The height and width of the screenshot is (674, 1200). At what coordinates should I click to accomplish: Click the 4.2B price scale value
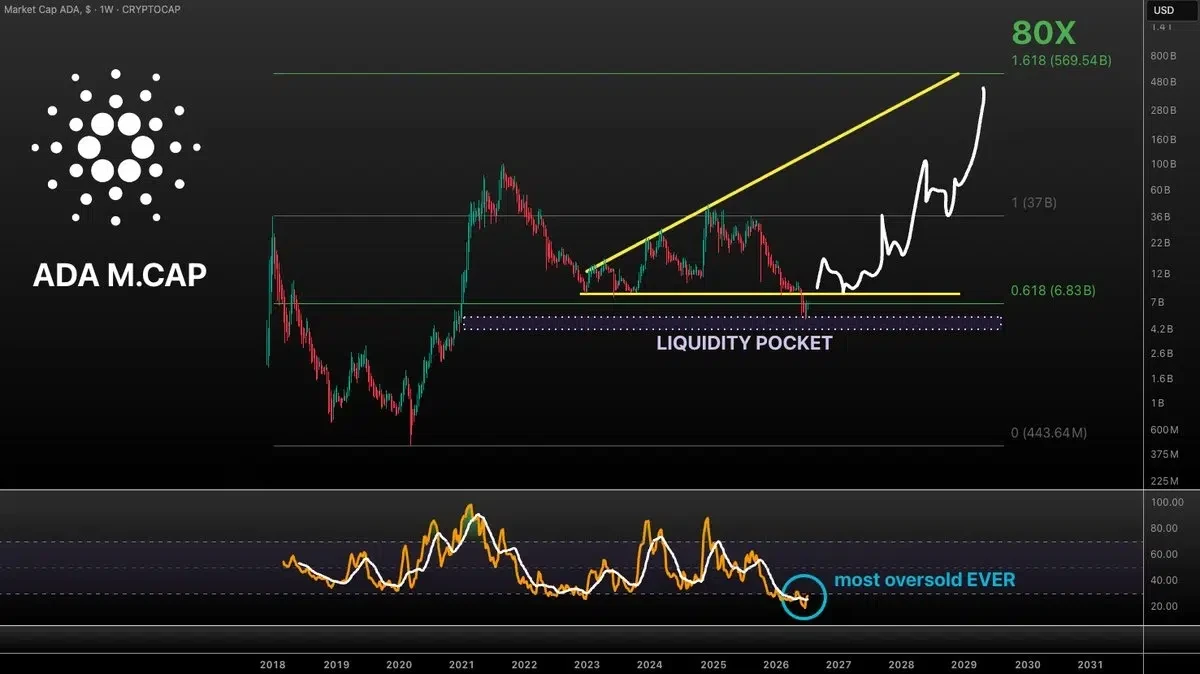tap(1163, 329)
